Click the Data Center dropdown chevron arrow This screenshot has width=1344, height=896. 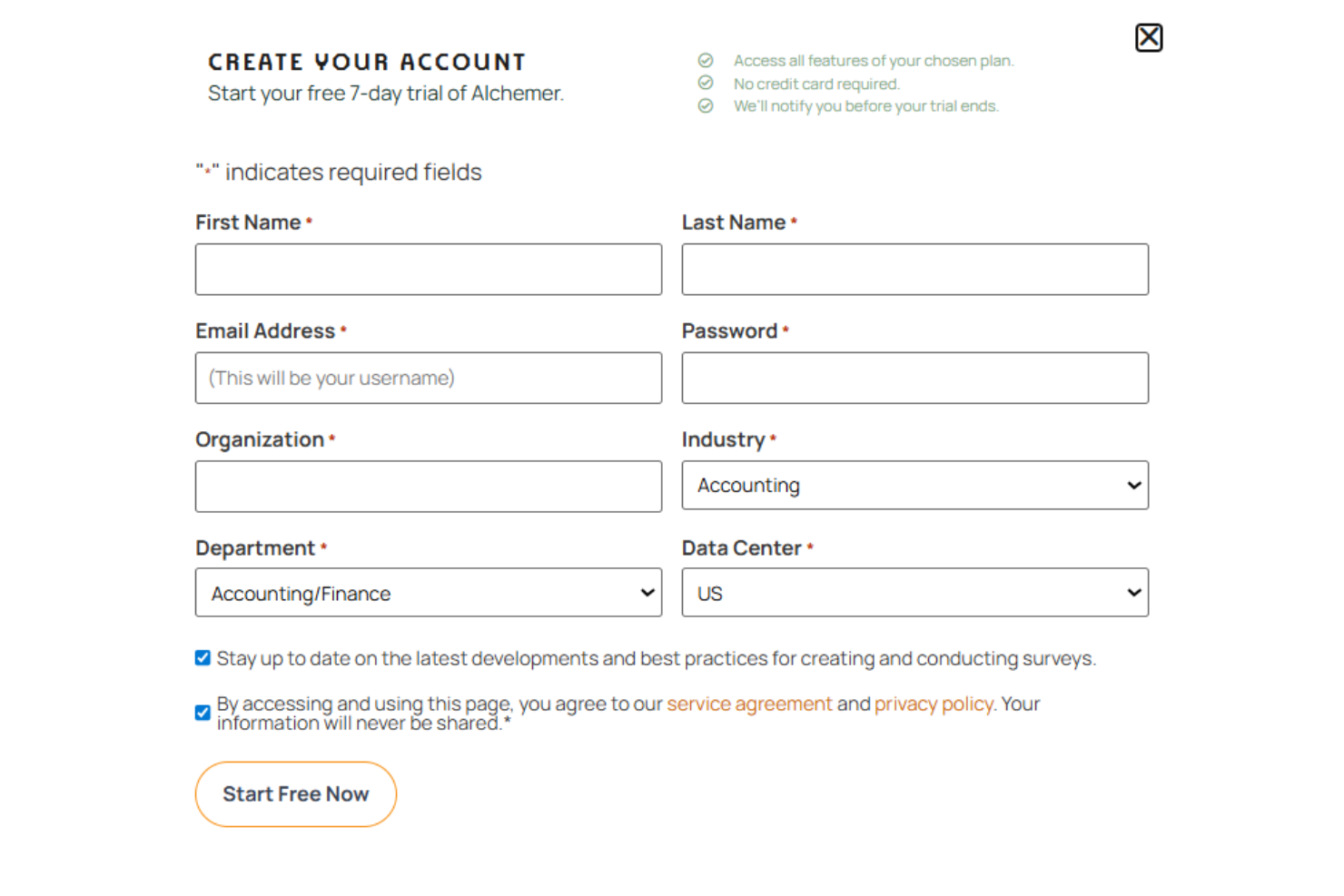click(x=1133, y=593)
